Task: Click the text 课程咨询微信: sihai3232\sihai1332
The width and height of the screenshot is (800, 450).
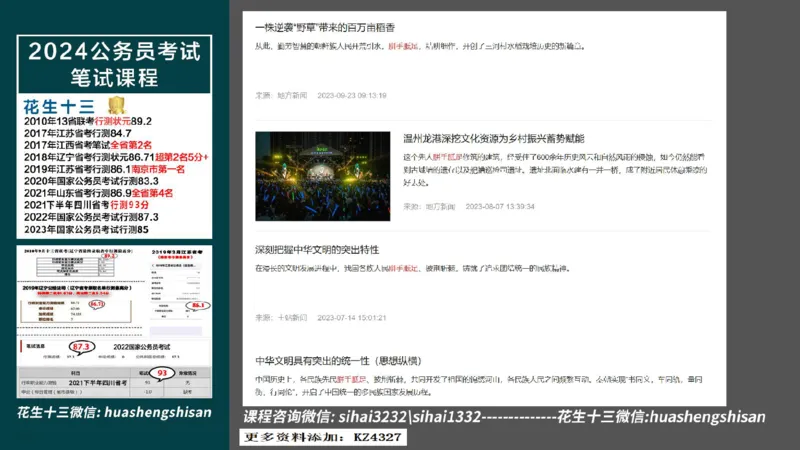Action: pyautogui.click(x=362, y=417)
